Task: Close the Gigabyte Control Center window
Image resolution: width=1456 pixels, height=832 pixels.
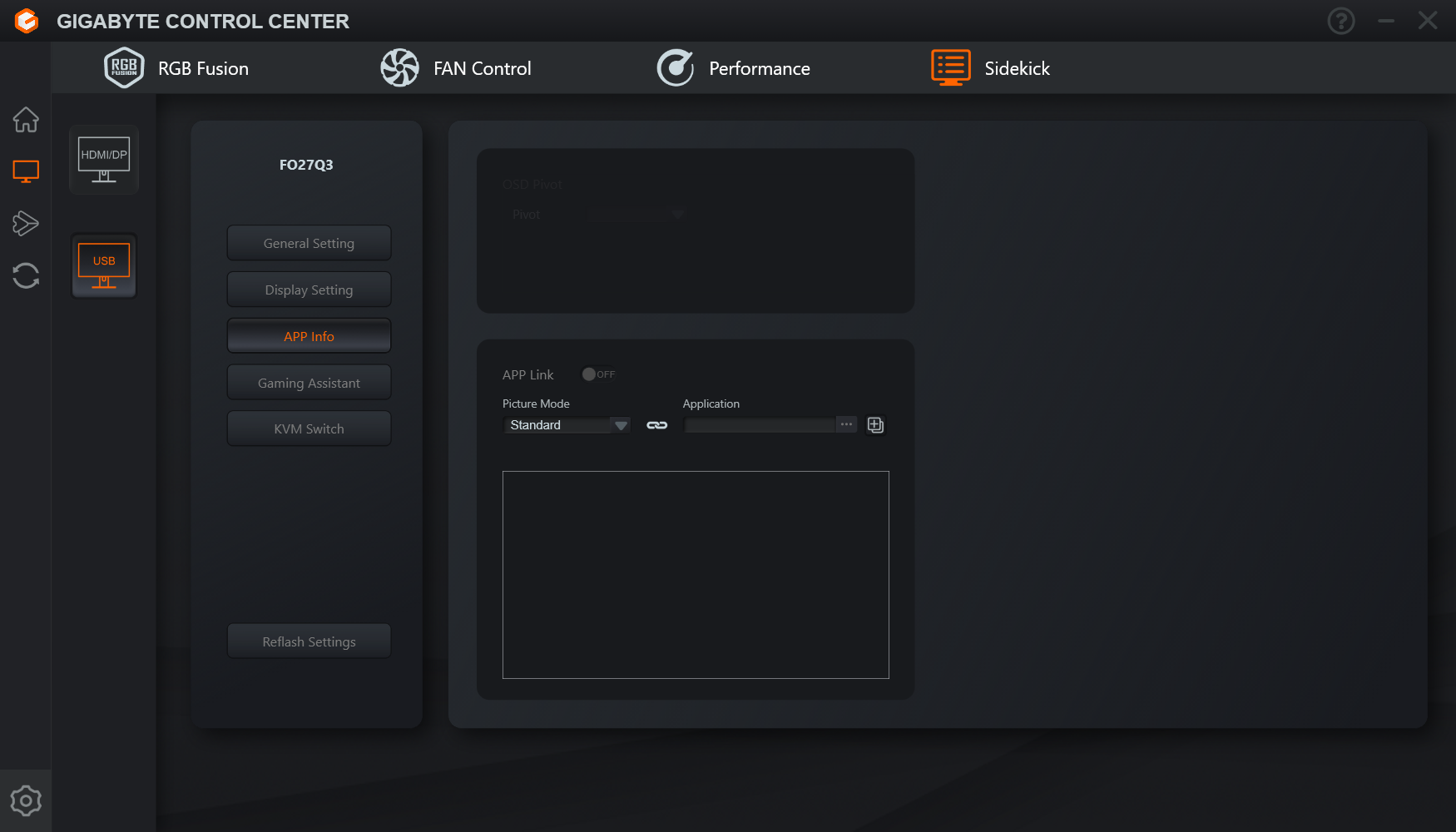Action: 1428,21
